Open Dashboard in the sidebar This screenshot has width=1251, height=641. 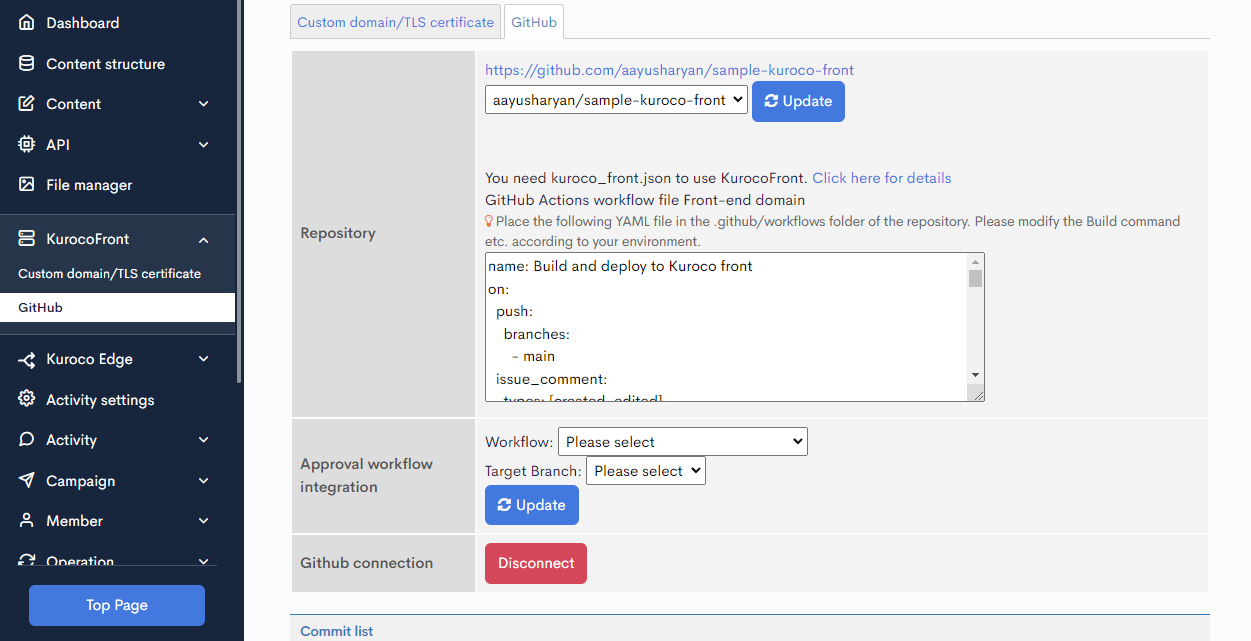[x=83, y=23]
